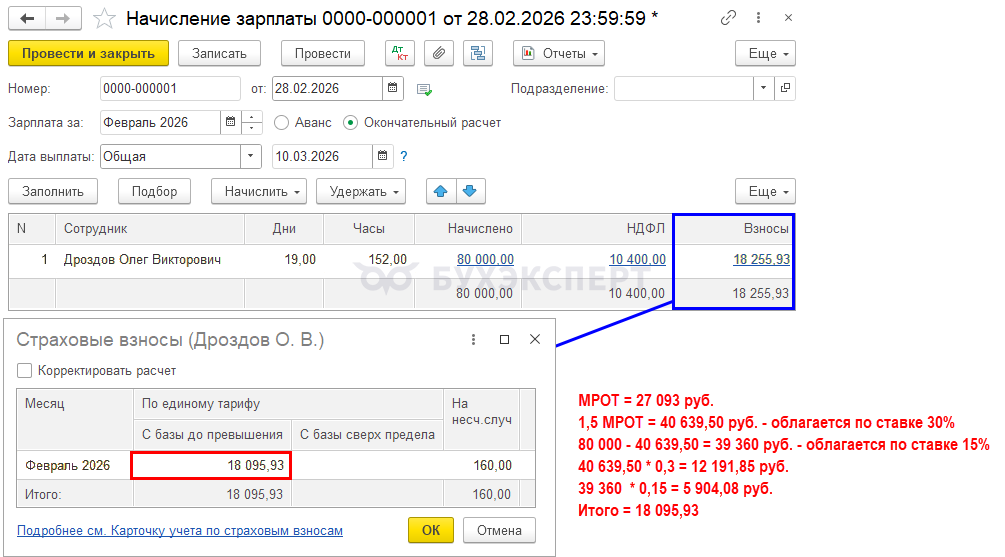Open Подразделение dropdown arrow
This screenshot has width=1005, height=557.
(x=763, y=88)
